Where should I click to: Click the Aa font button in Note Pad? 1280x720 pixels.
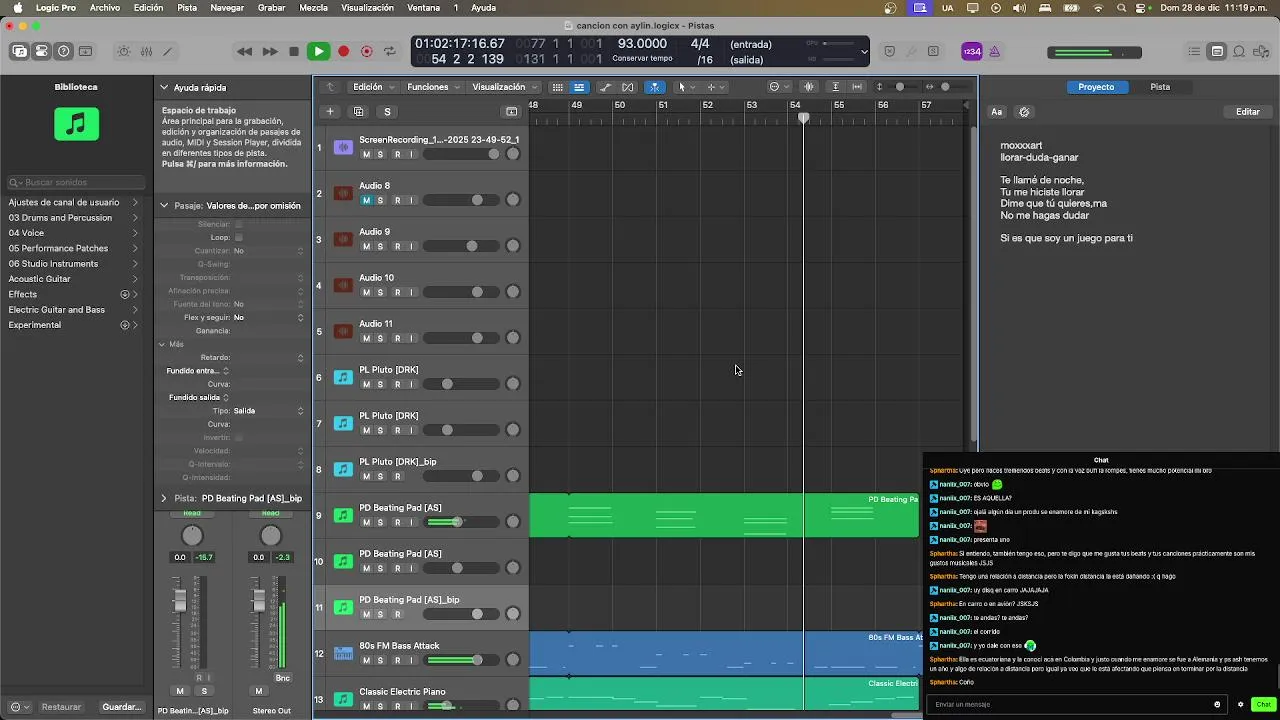coord(997,112)
